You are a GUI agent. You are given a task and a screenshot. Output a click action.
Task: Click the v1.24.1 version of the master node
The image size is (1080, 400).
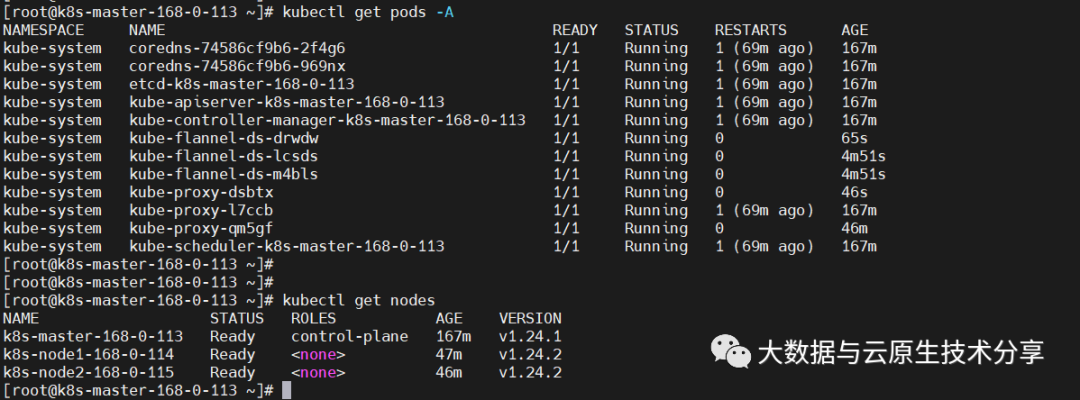tap(530, 336)
